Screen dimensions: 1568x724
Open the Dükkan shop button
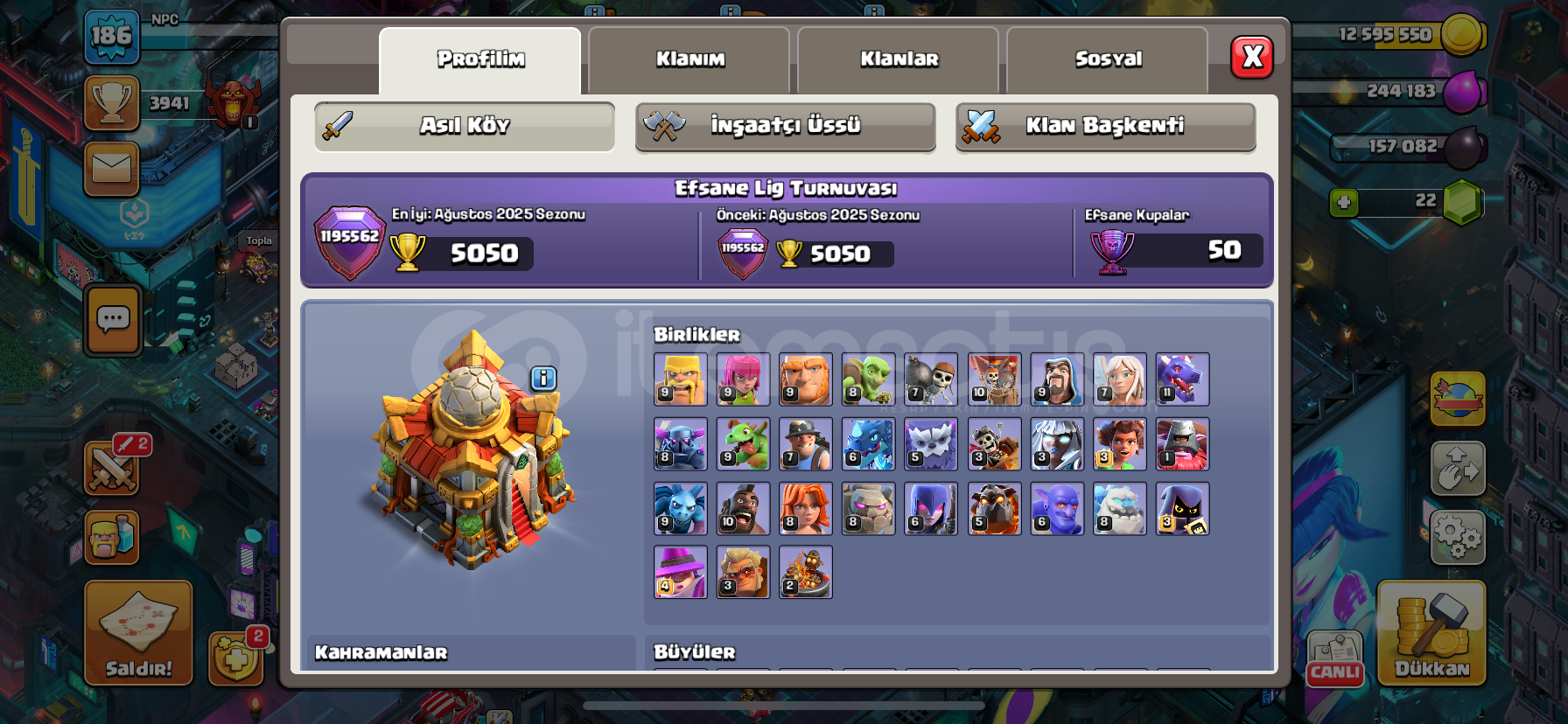click(1431, 633)
